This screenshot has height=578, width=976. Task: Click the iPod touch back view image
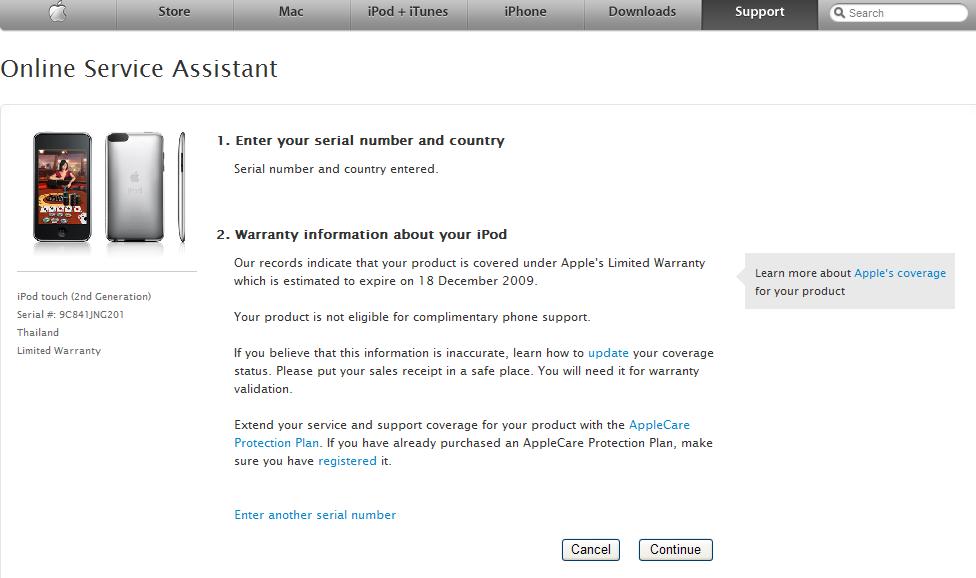[x=135, y=187]
